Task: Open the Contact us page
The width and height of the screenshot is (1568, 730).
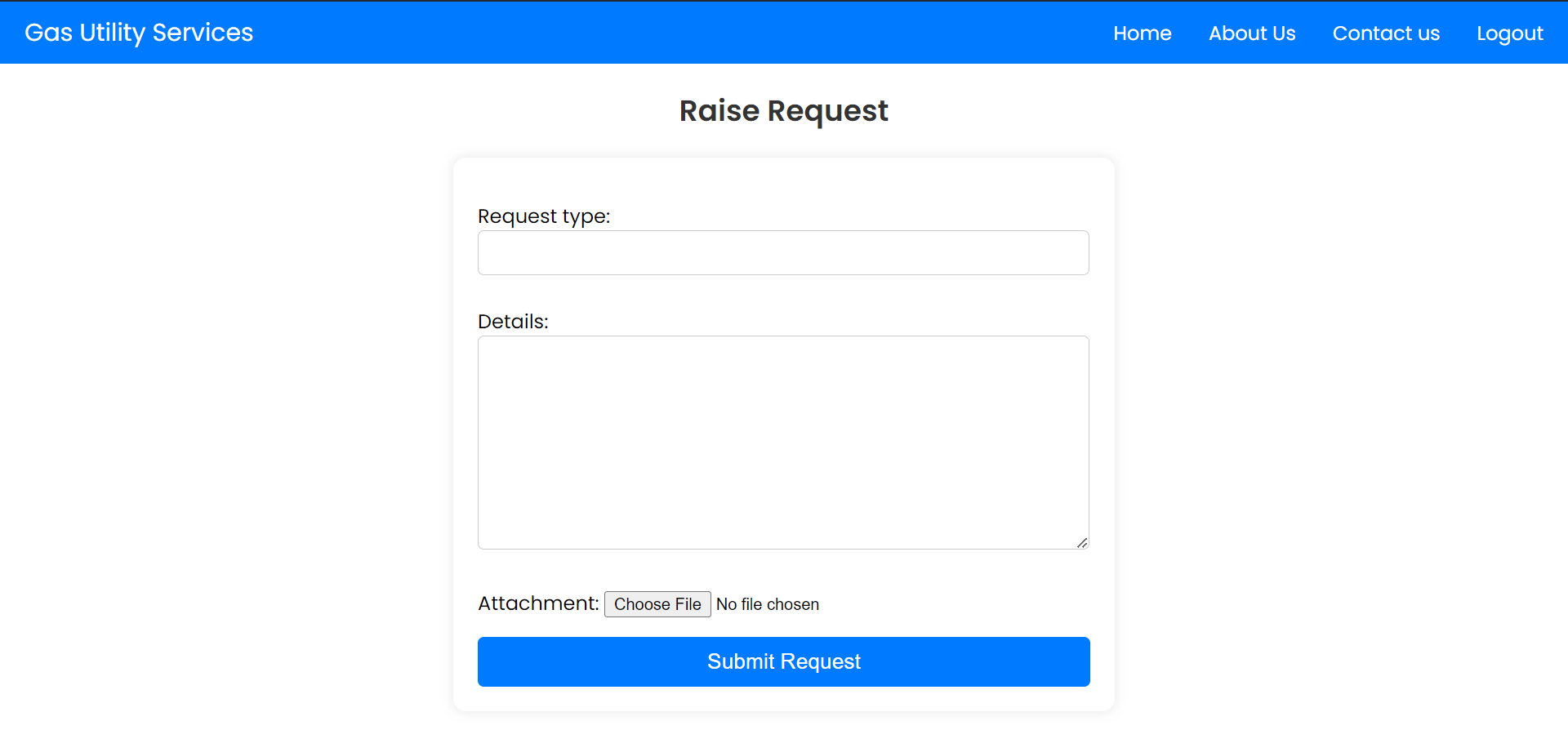Action: 1386,33
